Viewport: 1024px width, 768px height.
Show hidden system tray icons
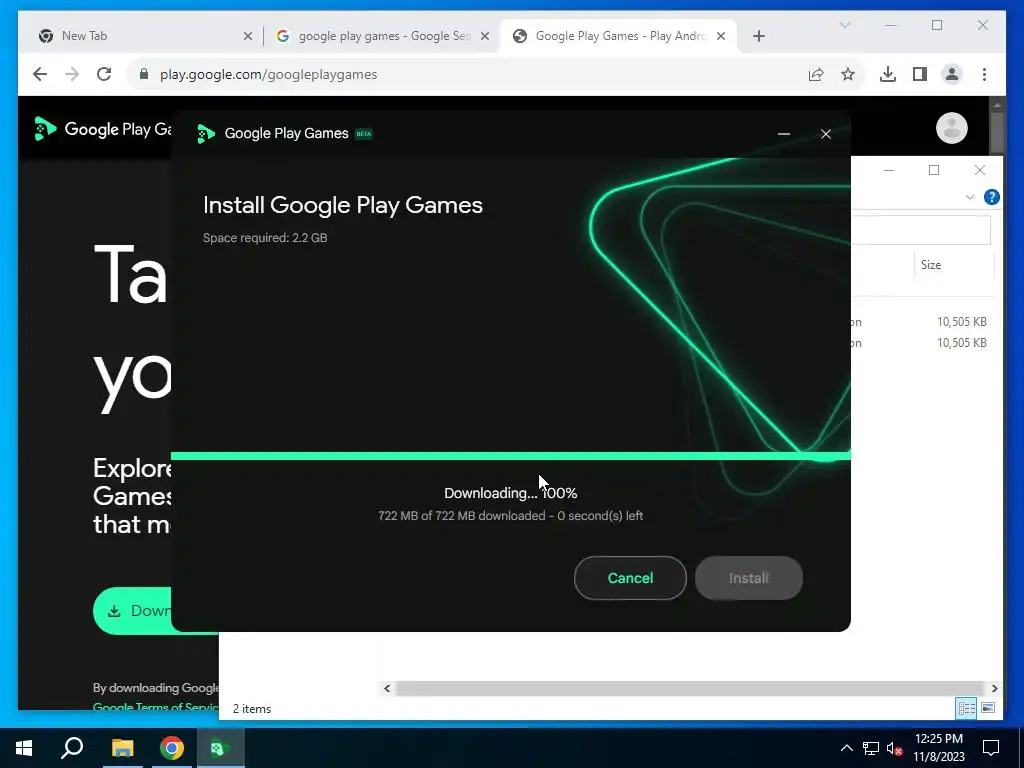click(x=846, y=748)
